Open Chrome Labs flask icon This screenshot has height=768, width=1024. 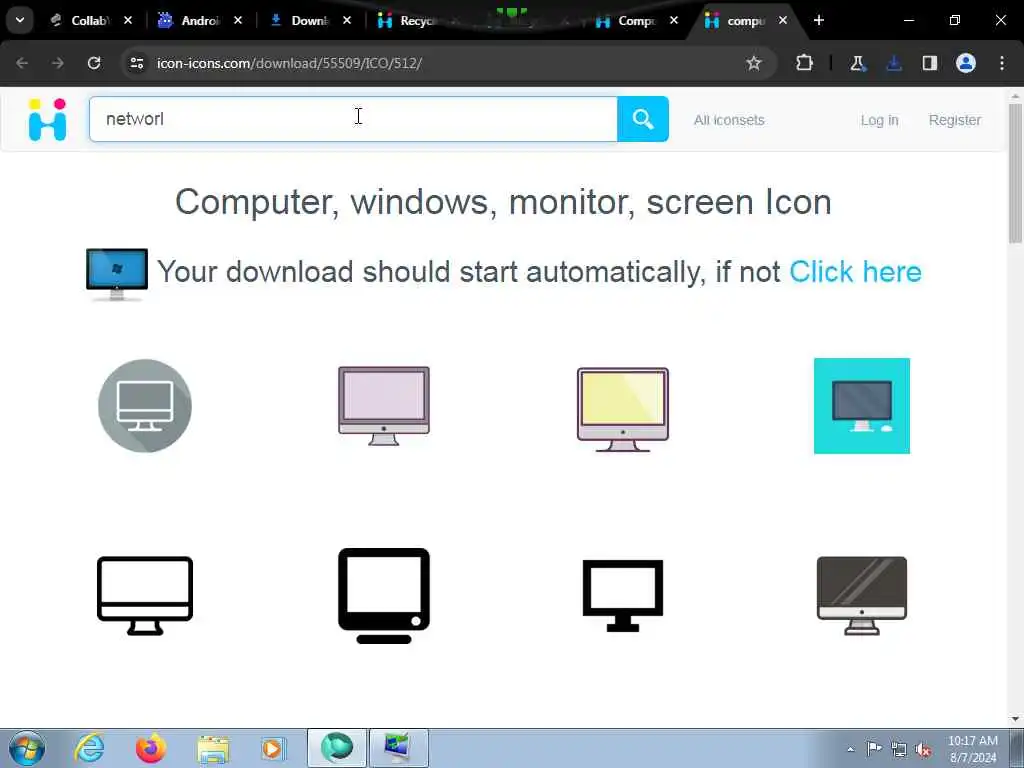857,63
